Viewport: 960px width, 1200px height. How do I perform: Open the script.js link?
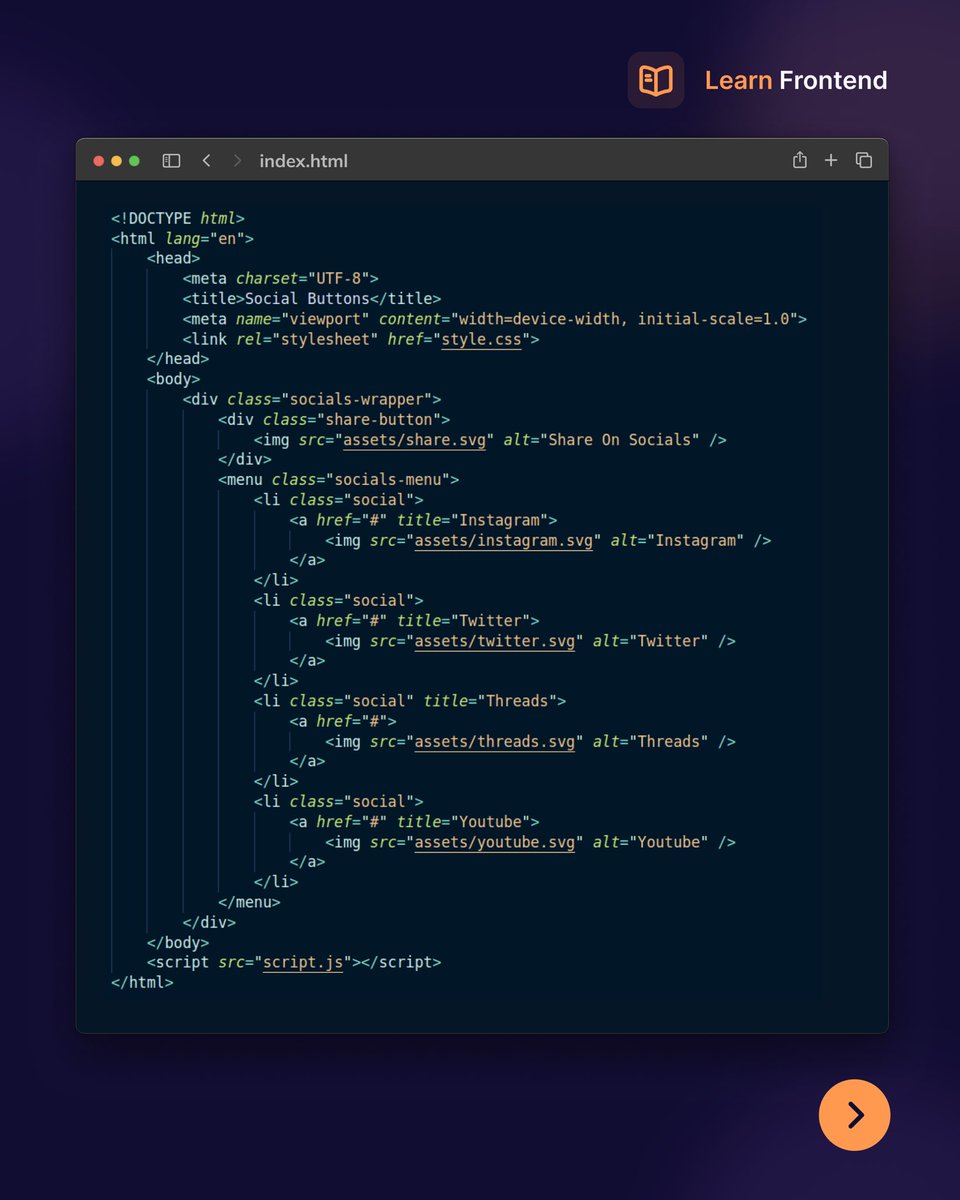[x=303, y=961]
